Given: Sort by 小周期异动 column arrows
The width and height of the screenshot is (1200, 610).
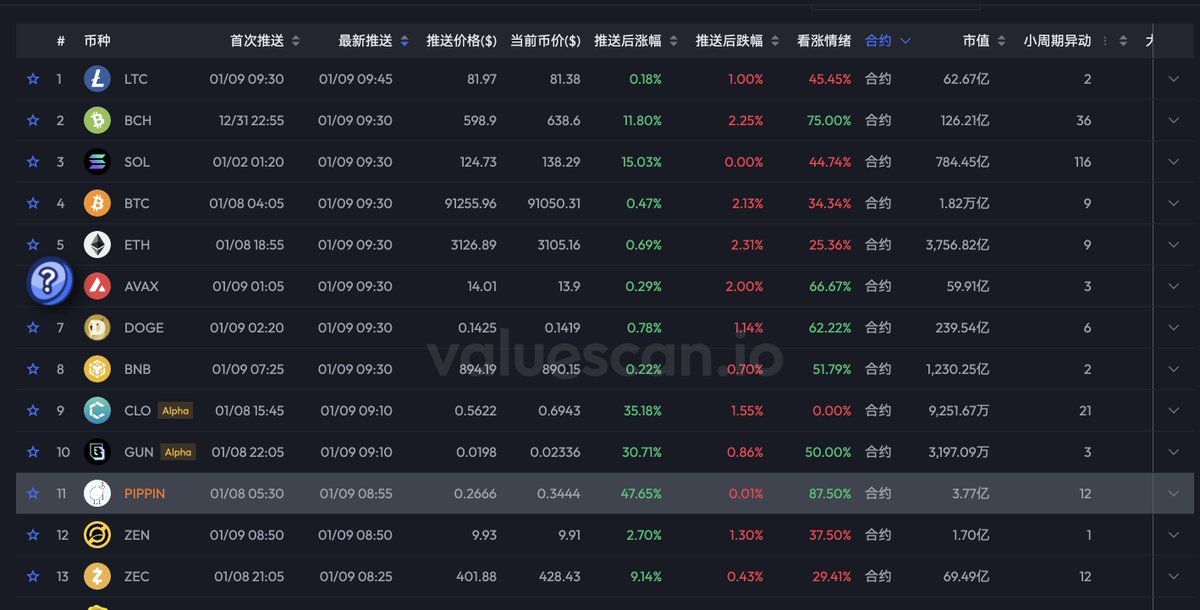Looking at the screenshot, I should tap(1123, 41).
